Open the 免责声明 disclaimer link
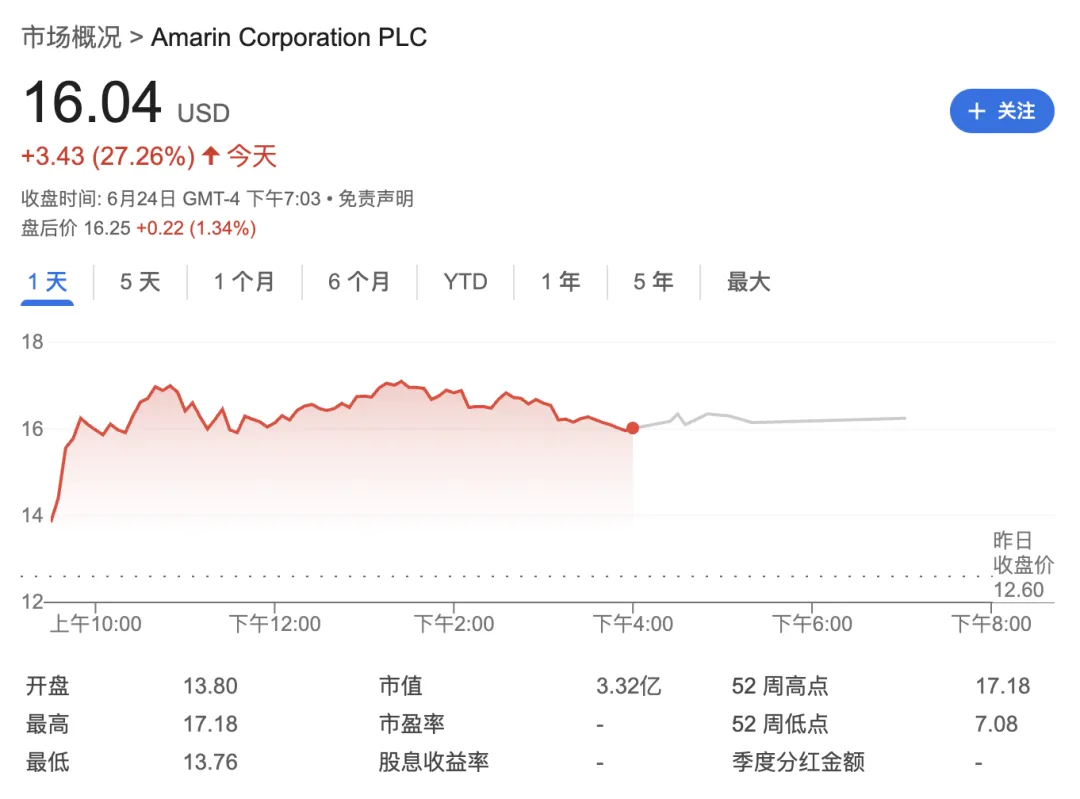 click(375, 199)
